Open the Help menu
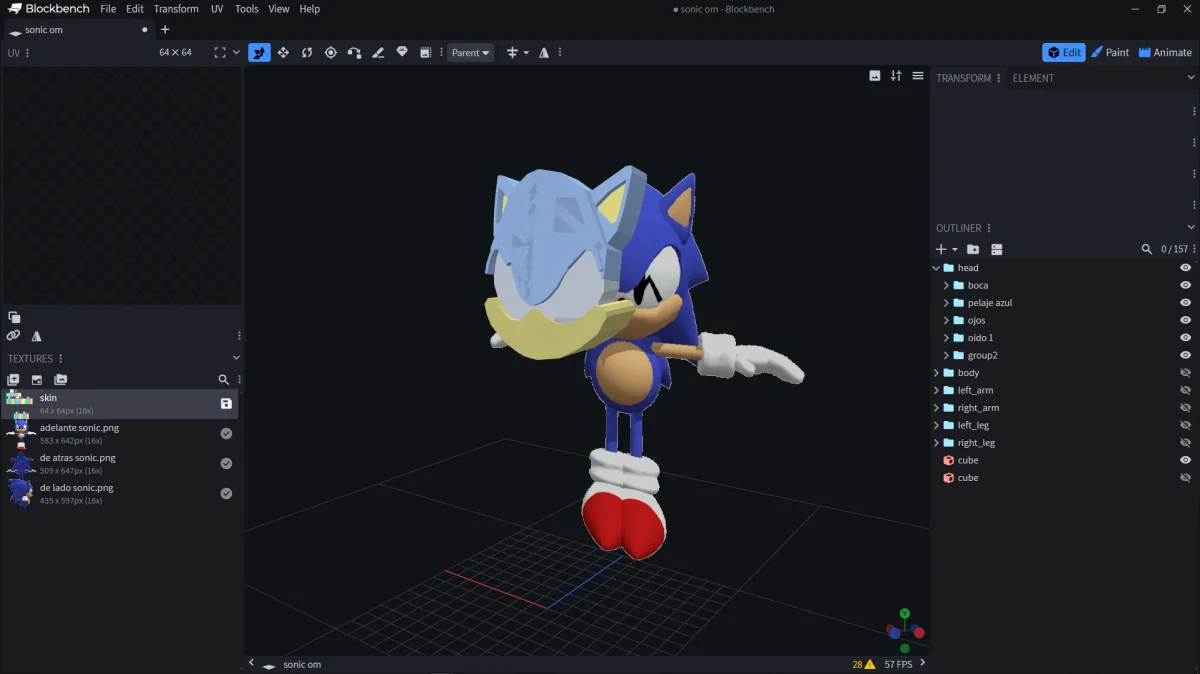This screenshot has height=674, width=1200. click(310, 9)
